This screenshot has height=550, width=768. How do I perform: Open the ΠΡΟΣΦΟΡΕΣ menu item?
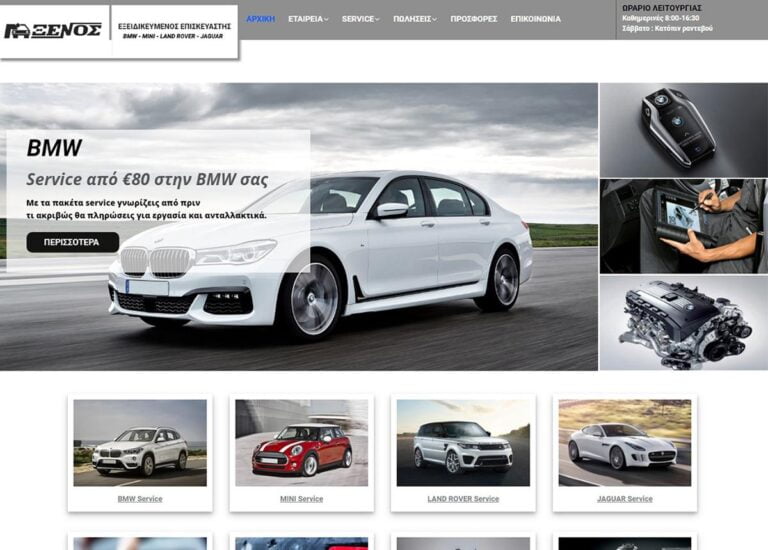point(473,19)
